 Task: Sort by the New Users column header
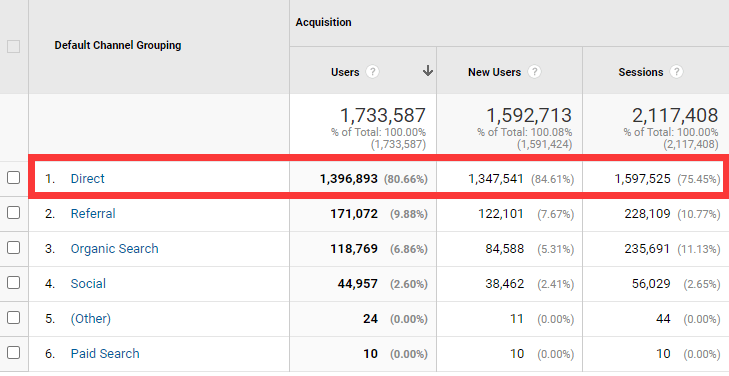494,72
